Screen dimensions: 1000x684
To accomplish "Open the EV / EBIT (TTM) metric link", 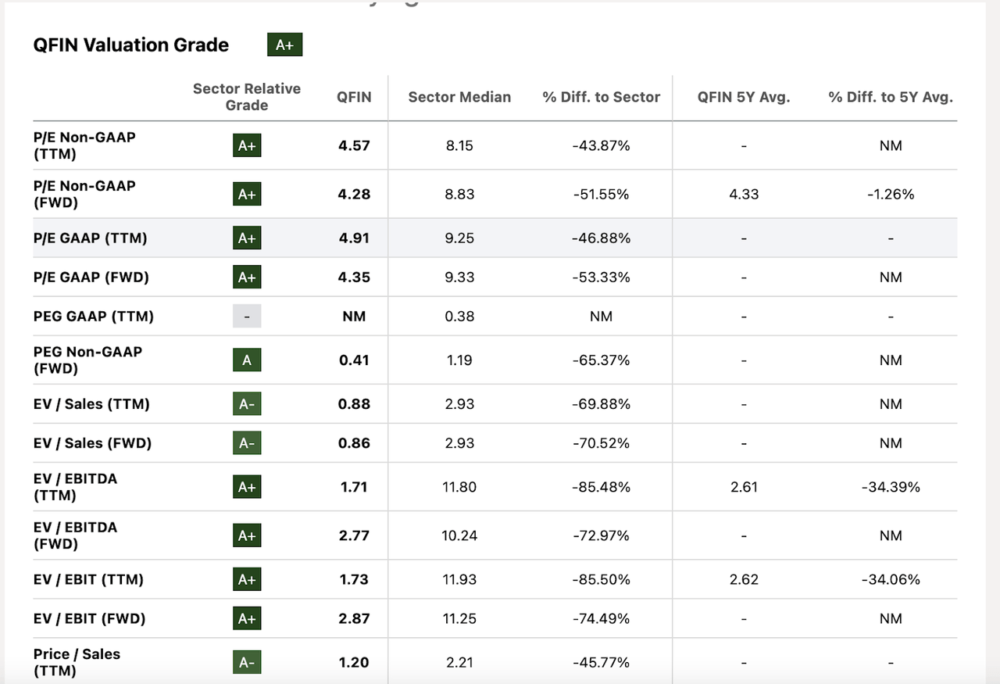I will 88,579.
